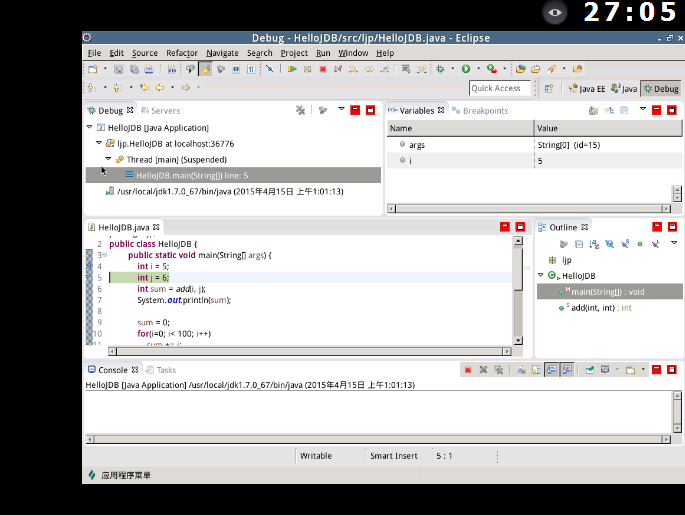Click the Drop to Frame icon

(406, 69)
